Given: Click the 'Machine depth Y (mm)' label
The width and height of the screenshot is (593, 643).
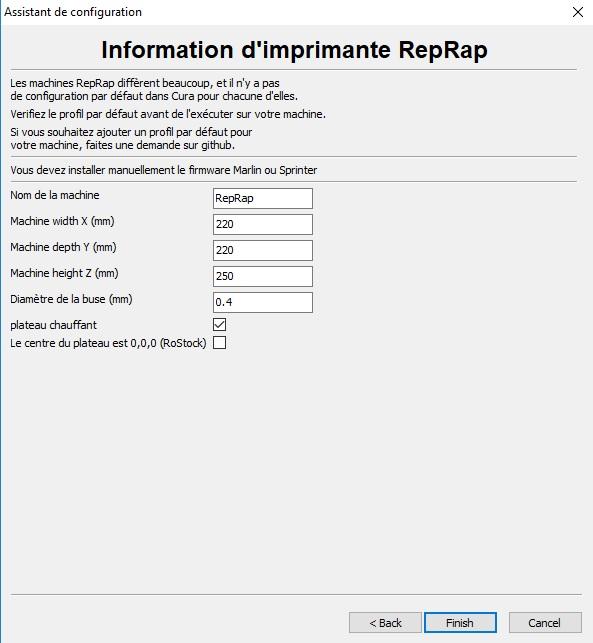Looking at the screenshot, I should [x=63, y=247].
